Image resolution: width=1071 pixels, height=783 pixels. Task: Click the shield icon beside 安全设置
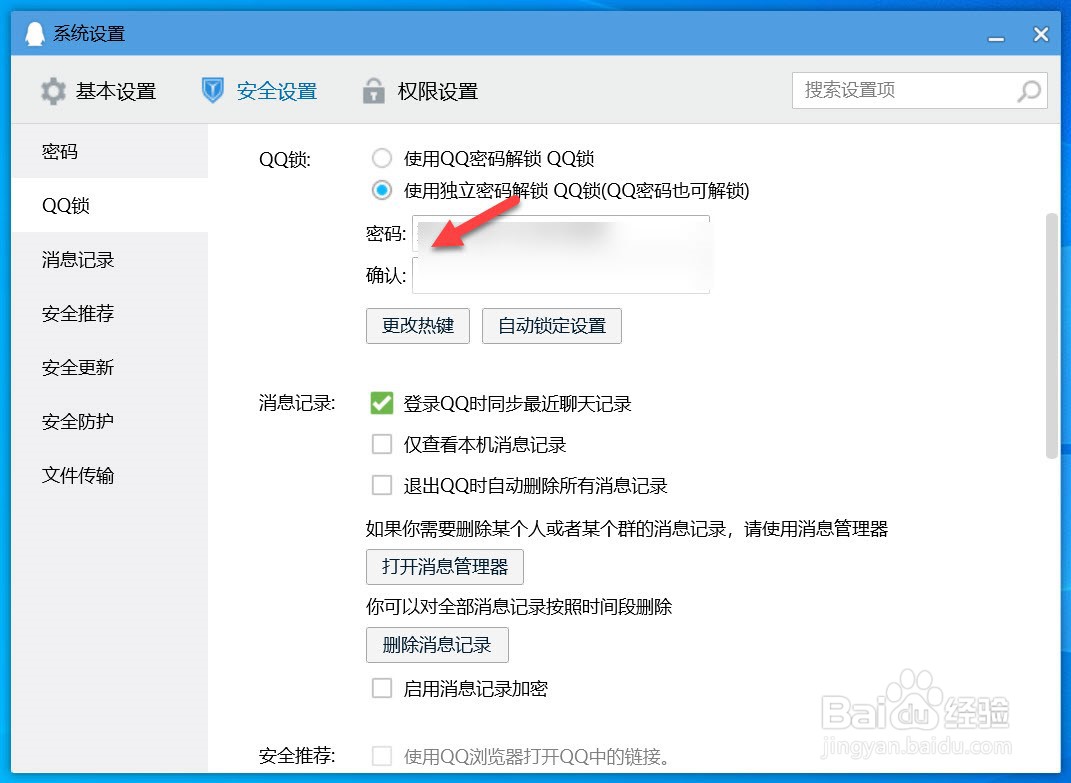(212, 90)
